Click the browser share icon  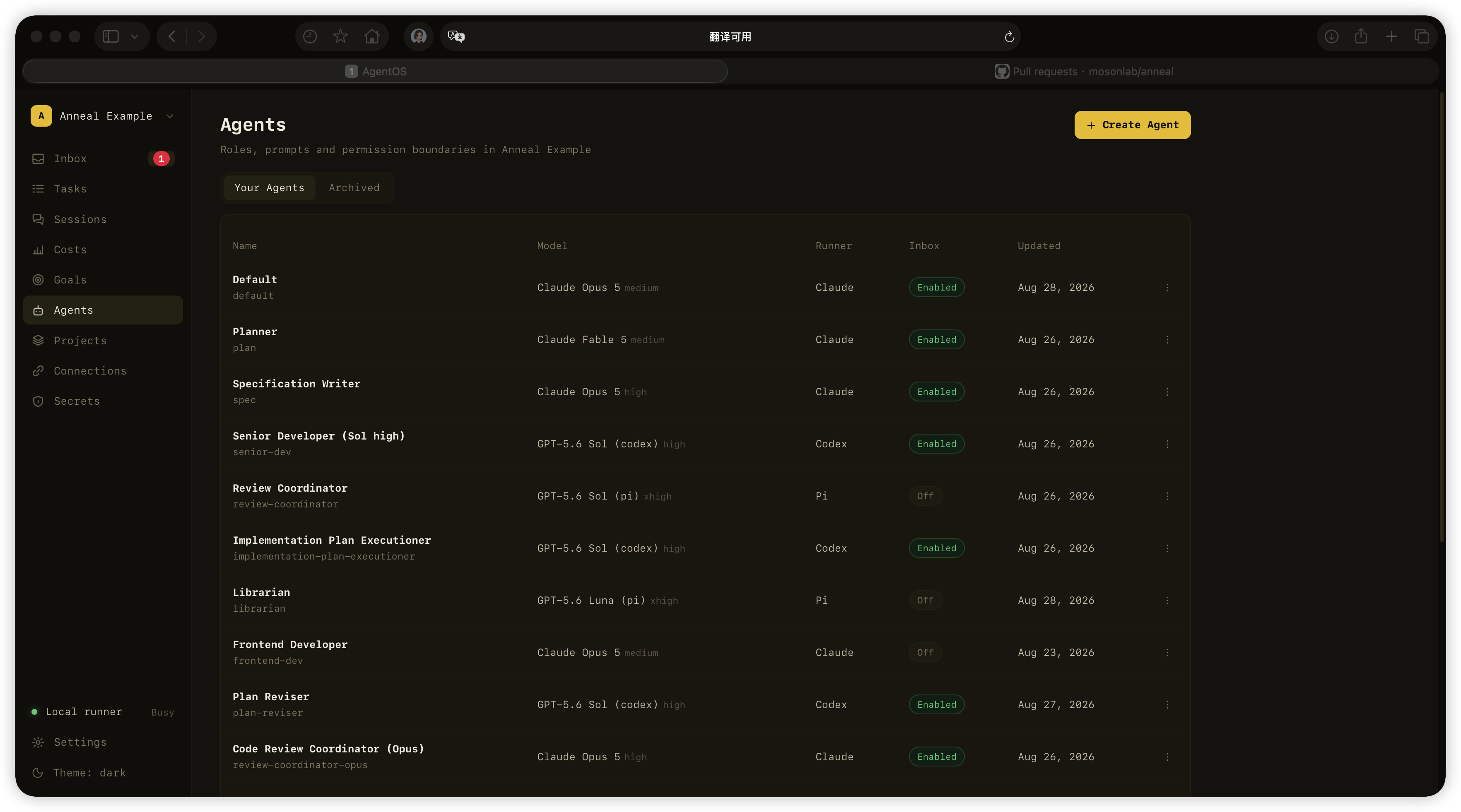pyautogui.click(x=1361, y=37)
